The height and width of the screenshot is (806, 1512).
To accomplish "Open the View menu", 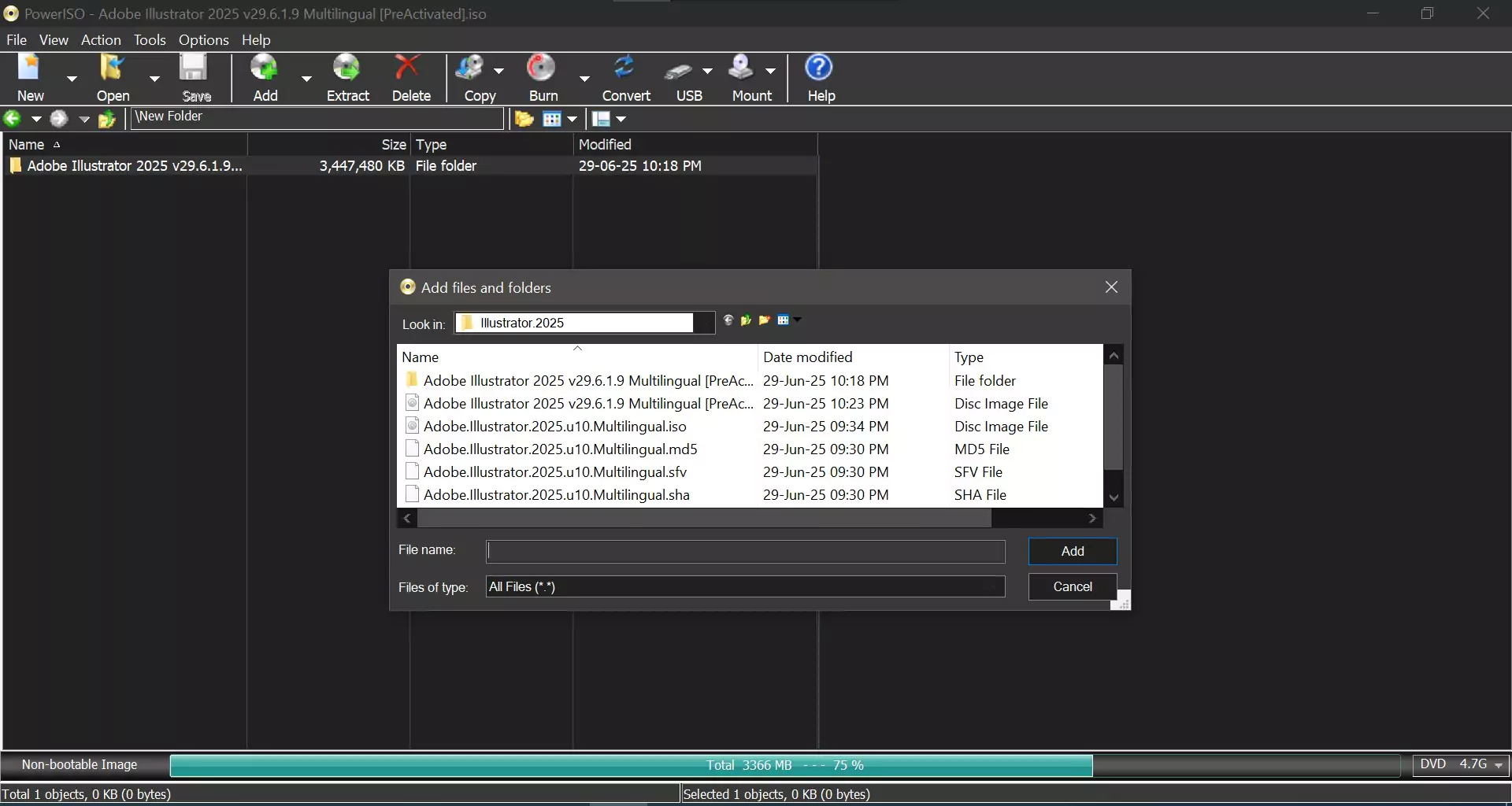I will tap(54, 39).
